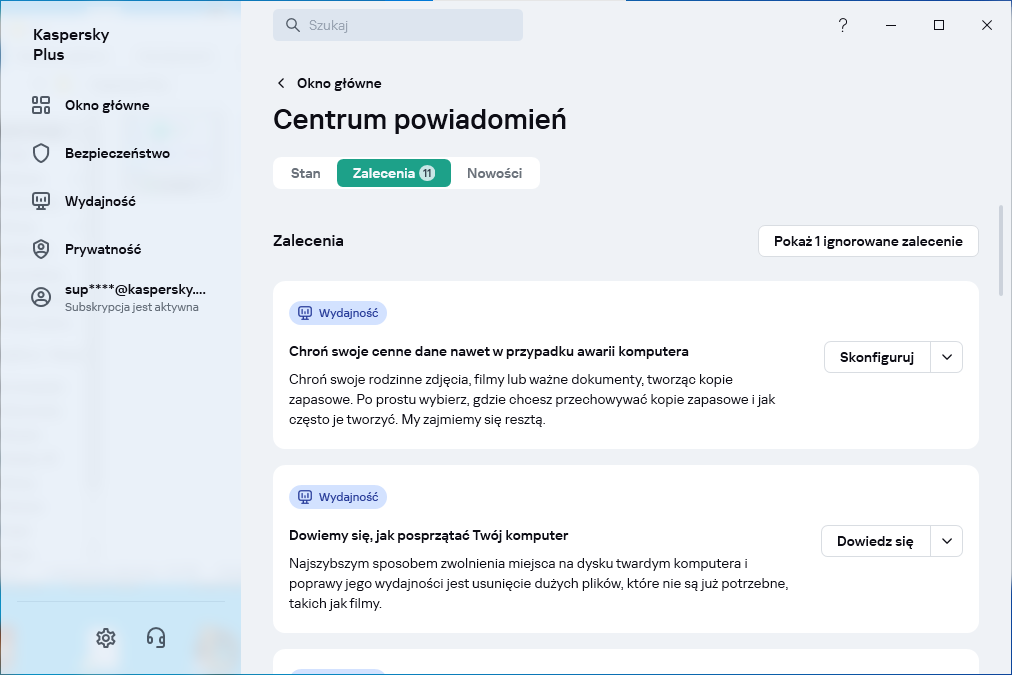Open the Nowości tab
This screenshot has width=1012, height=675.
(x=494, y=173)
